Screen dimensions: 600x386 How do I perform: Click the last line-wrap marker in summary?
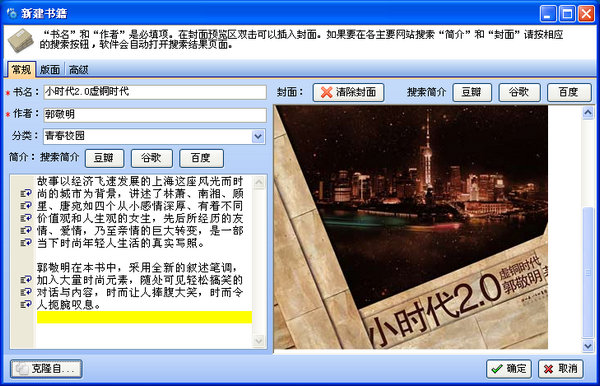click(26, 305)
